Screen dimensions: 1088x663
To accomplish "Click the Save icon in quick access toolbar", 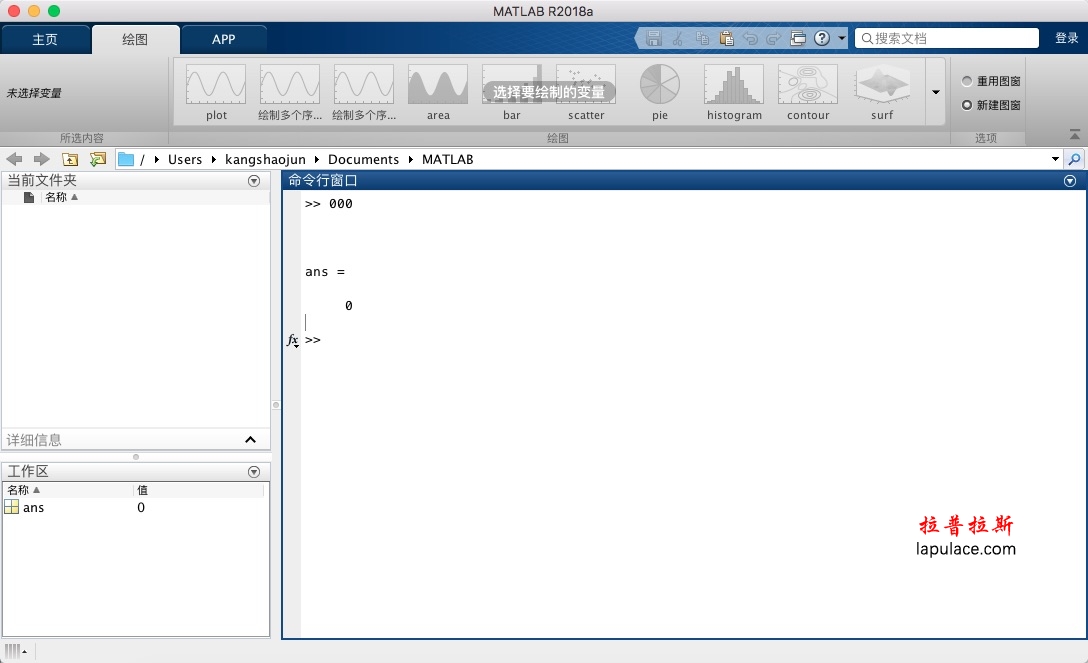I will [x=653, y=38].
